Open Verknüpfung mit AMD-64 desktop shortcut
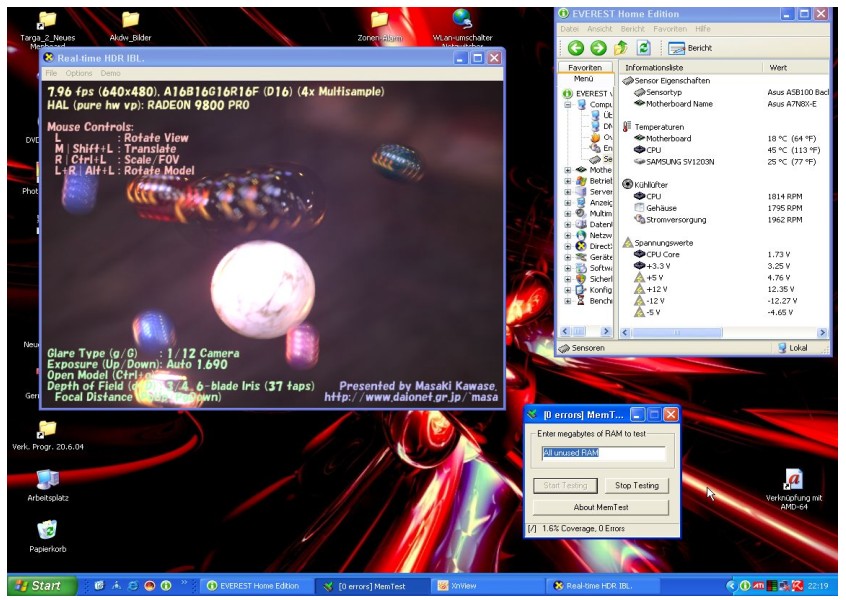Viewport: 846px width, 600px height. pos(794,489)
